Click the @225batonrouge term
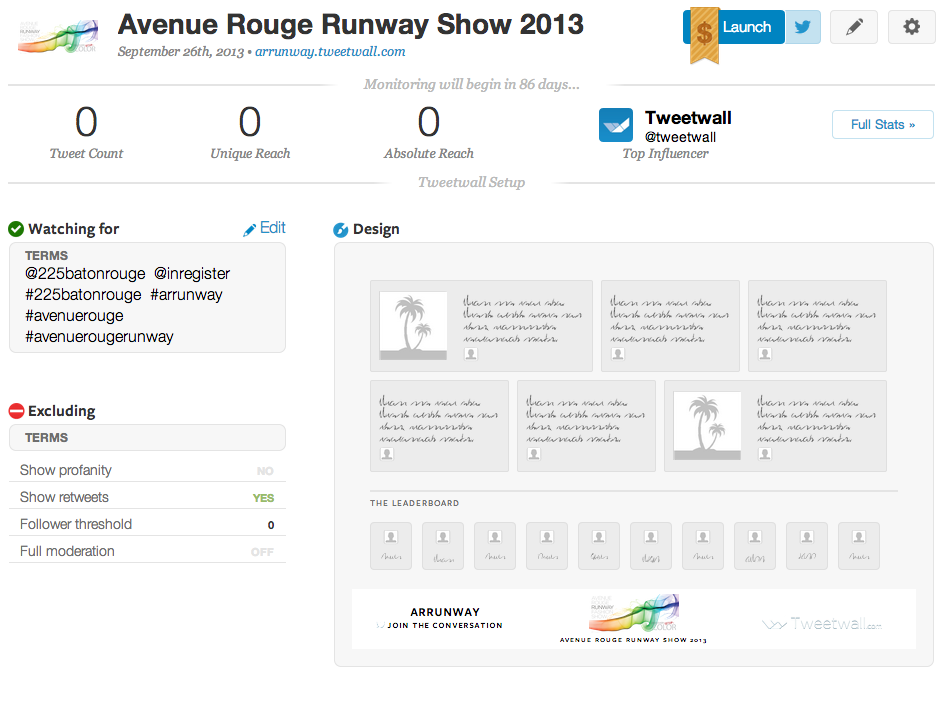The image size is (940, 701). [85, 273]
